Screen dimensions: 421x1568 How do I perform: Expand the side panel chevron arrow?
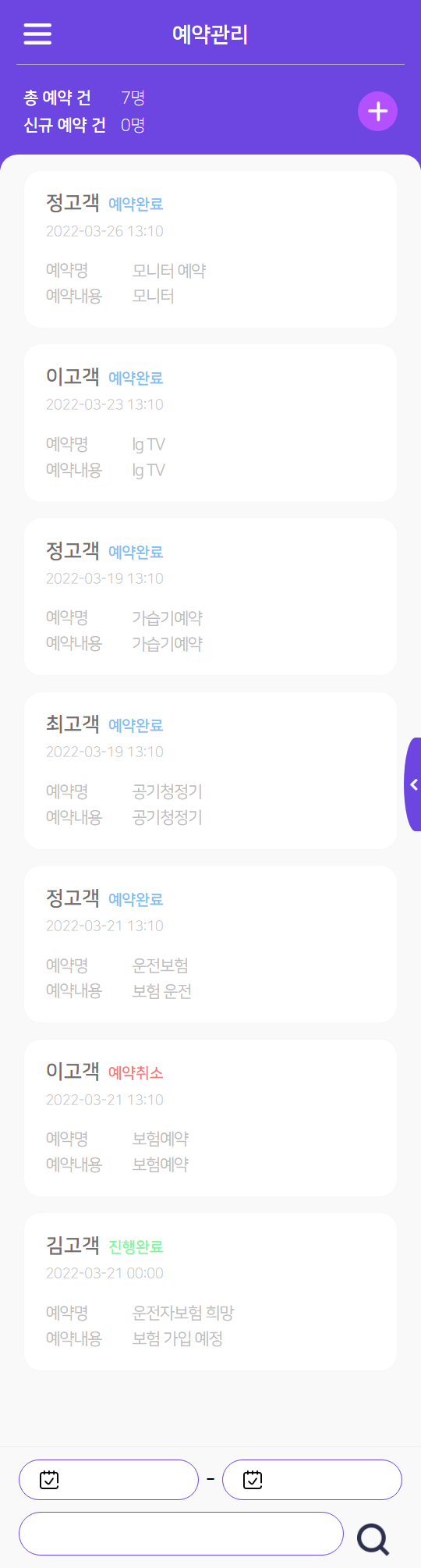[x=414, y=784]
